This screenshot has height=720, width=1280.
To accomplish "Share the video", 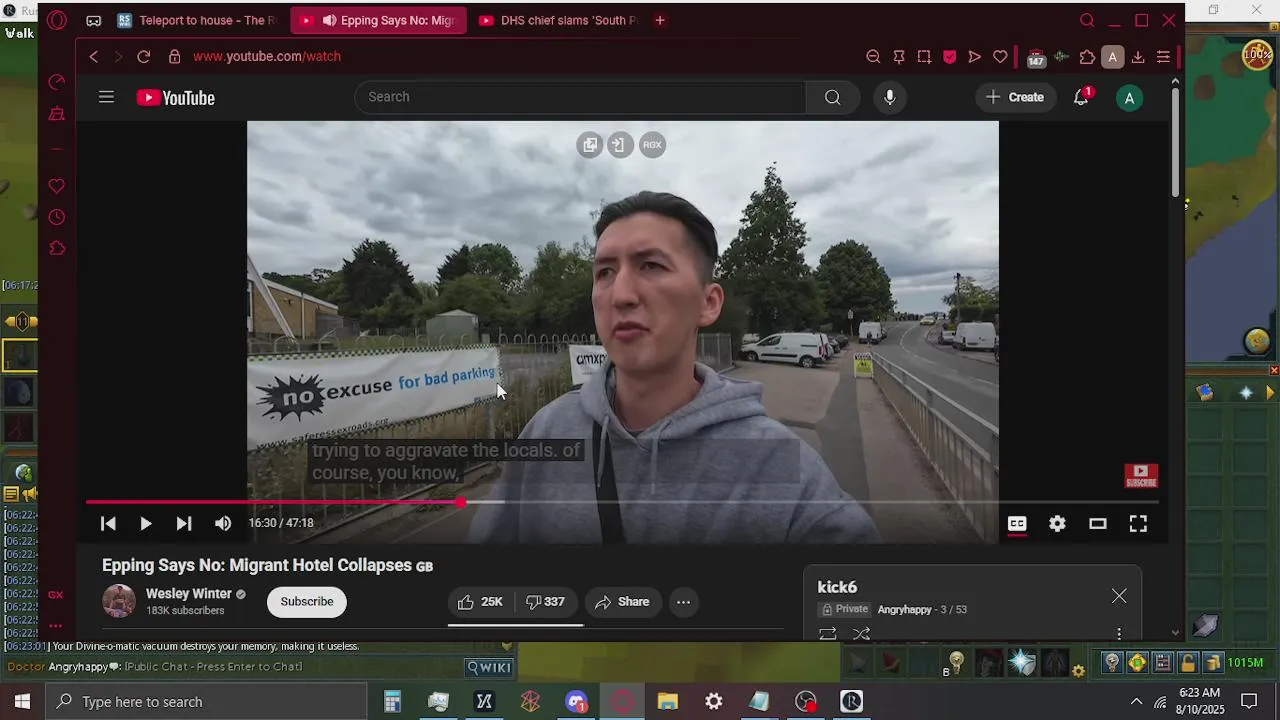I will [x=622, y=602].
